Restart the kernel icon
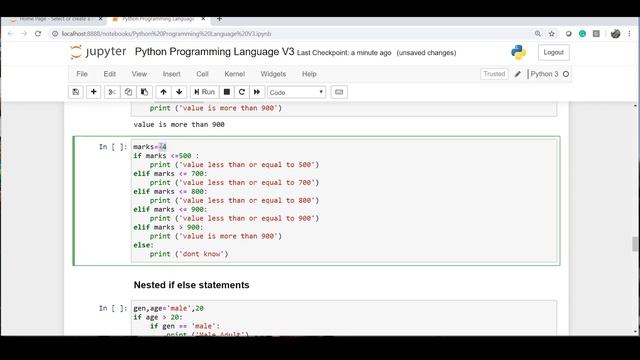 point(242,92)
